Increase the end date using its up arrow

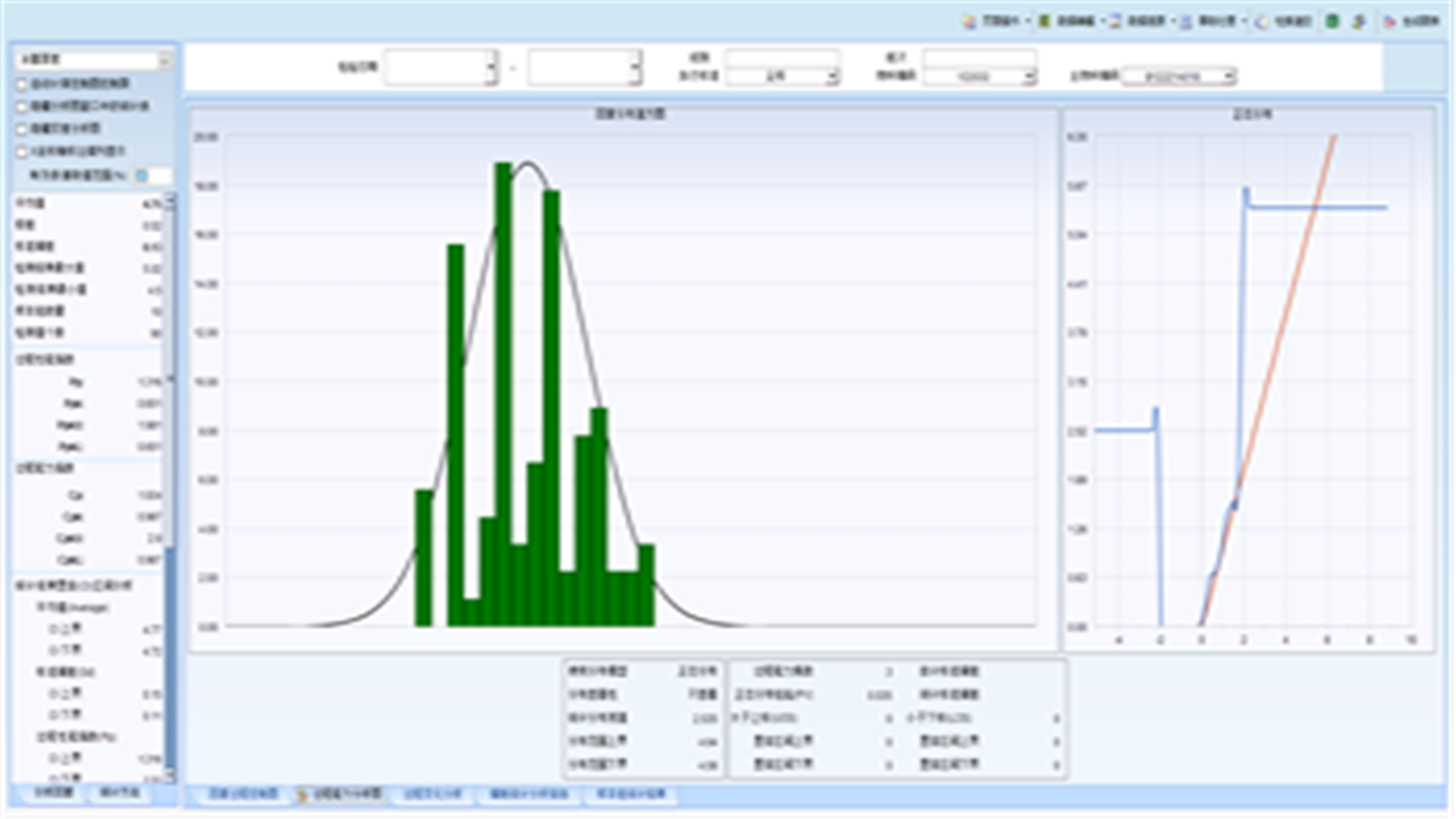coord(635,58)
